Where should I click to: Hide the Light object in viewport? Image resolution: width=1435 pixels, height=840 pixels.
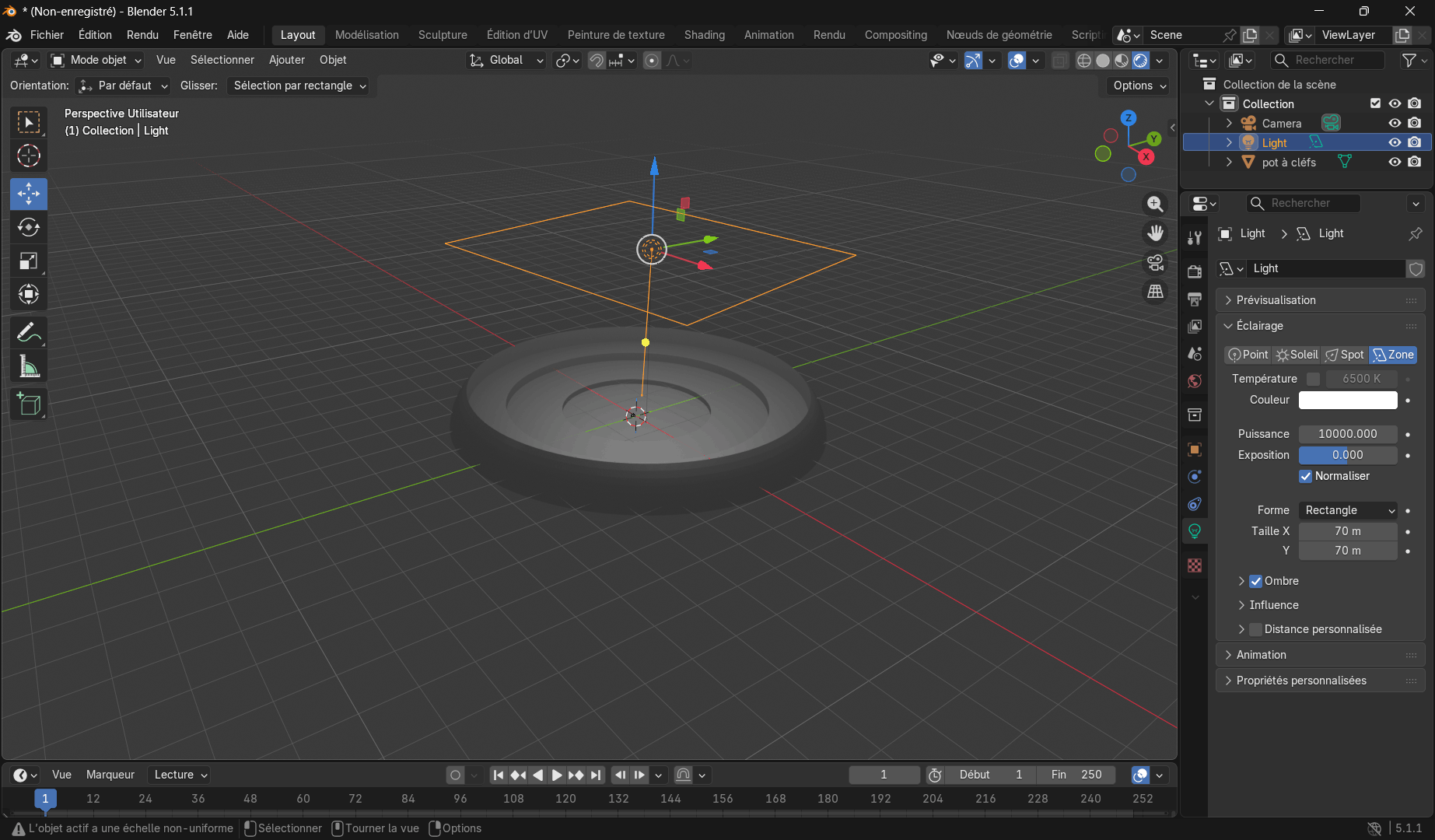click(1395, 142)
